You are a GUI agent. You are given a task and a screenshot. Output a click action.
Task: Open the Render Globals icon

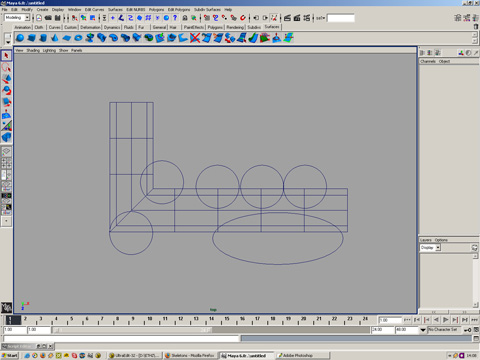click(x=307, y=18)
